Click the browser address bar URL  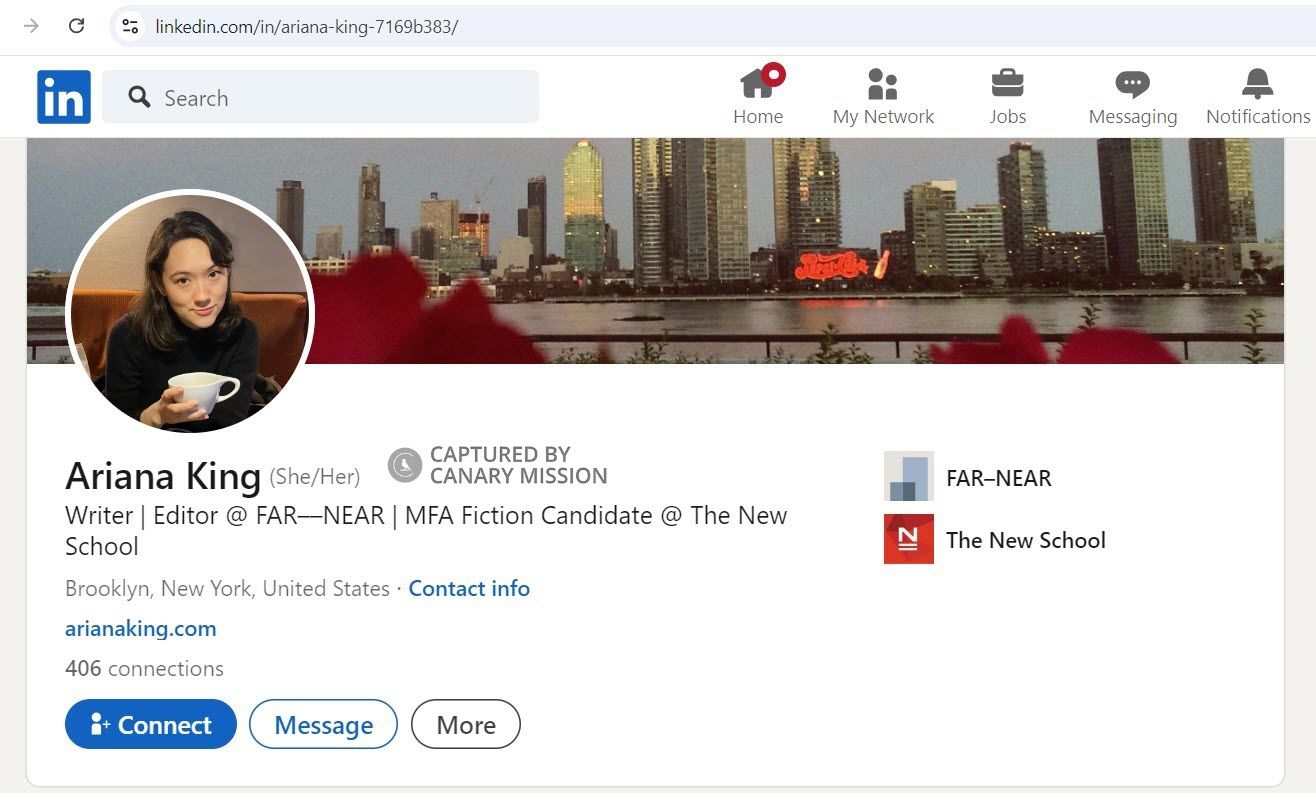[306, 26]
